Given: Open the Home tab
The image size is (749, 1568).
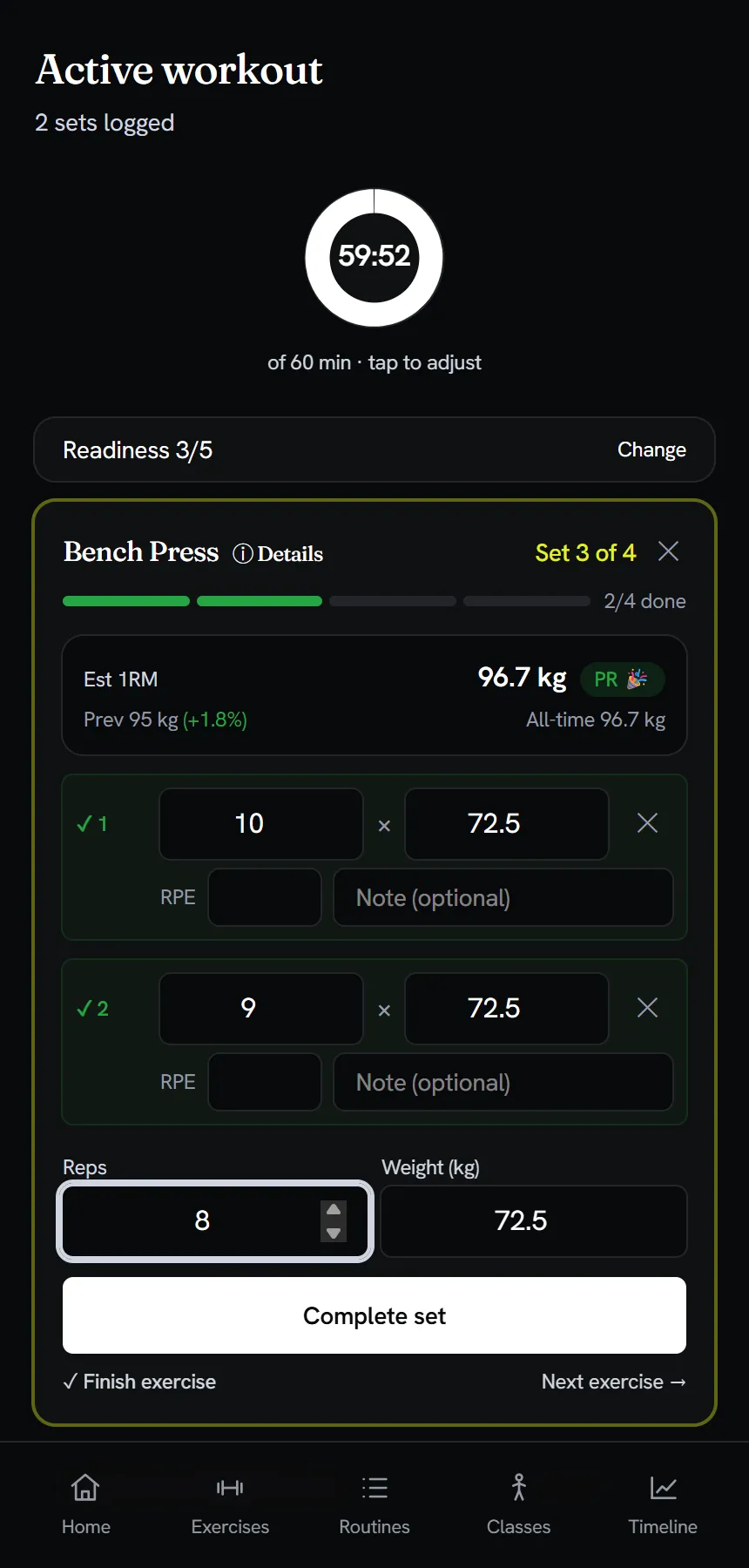Looking at the screenshot, I should 86,1504.
